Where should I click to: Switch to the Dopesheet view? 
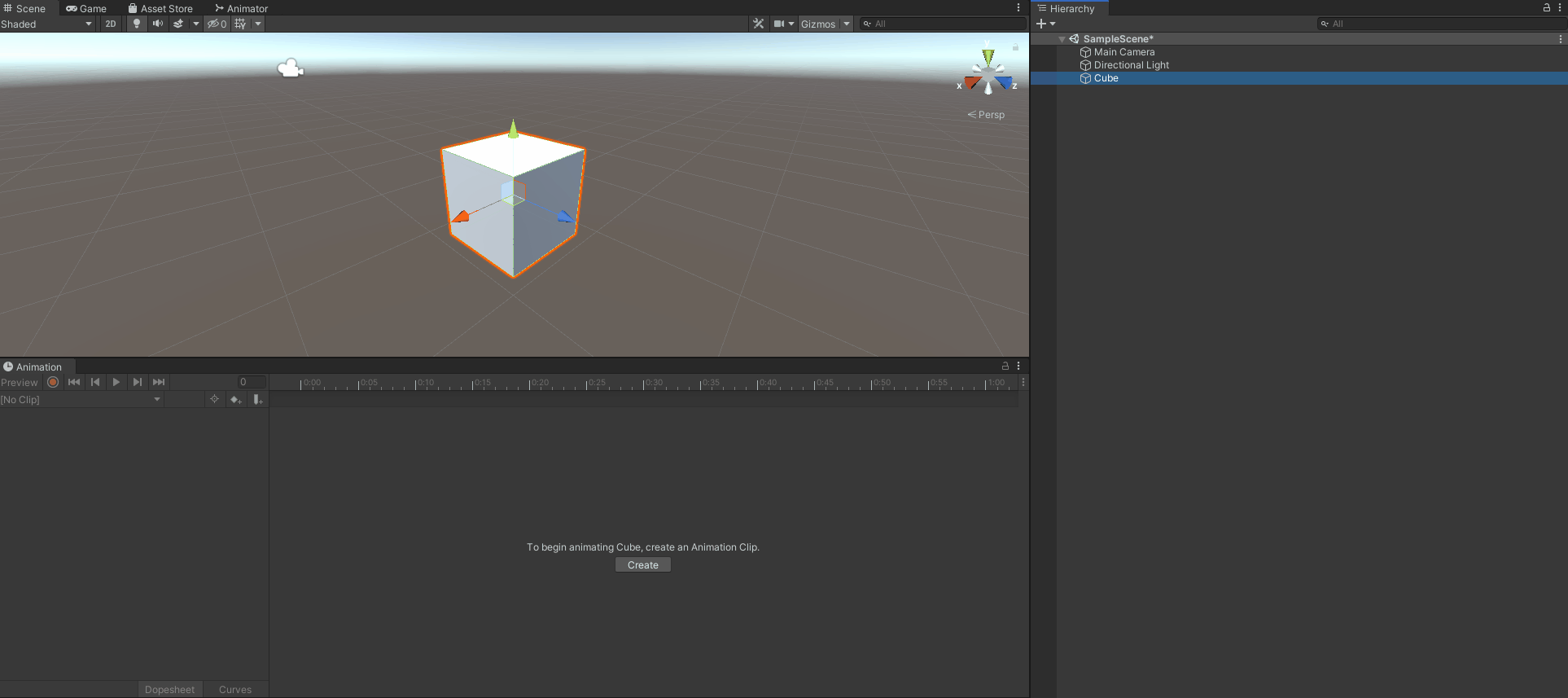[169, 690]
